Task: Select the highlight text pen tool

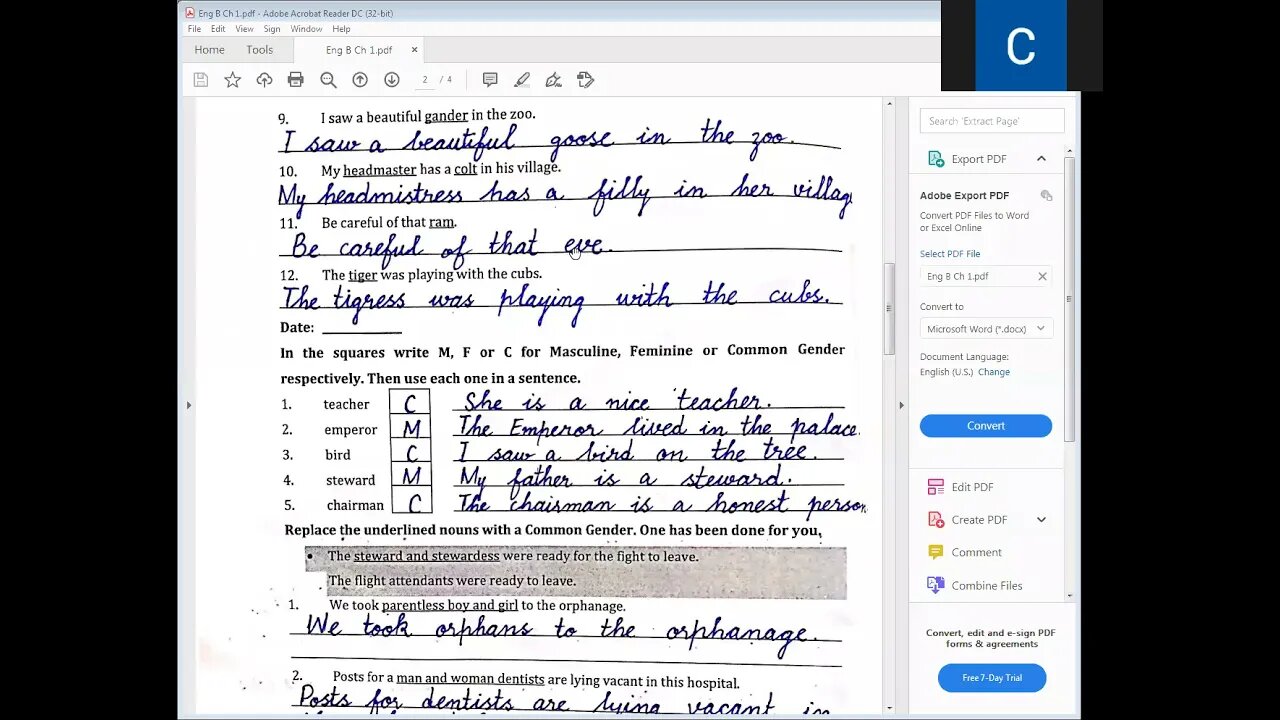Action: click(522, 80)
